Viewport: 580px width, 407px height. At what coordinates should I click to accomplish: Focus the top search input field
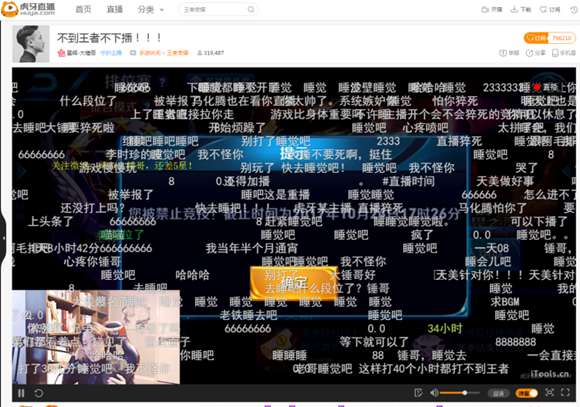[x=214, y=10]
